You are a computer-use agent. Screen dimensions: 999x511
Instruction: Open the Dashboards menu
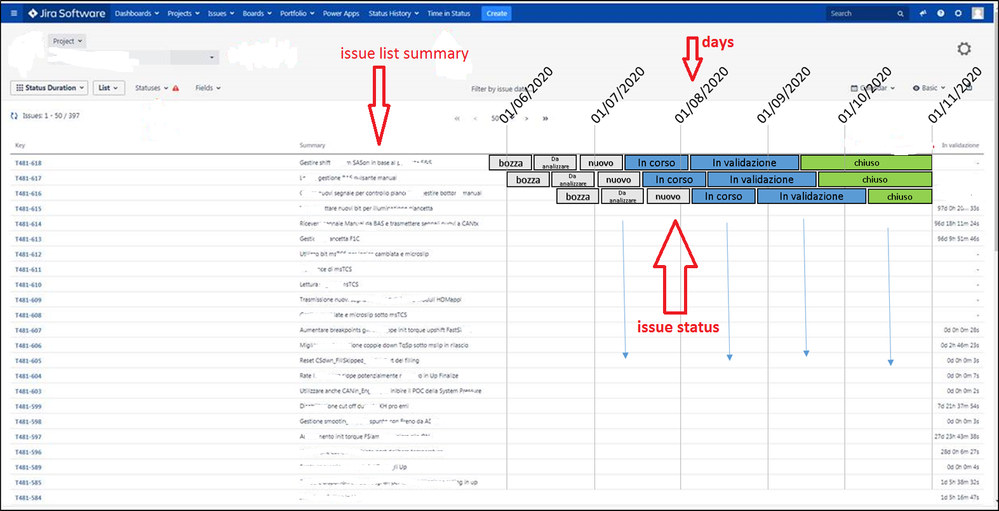137,13
